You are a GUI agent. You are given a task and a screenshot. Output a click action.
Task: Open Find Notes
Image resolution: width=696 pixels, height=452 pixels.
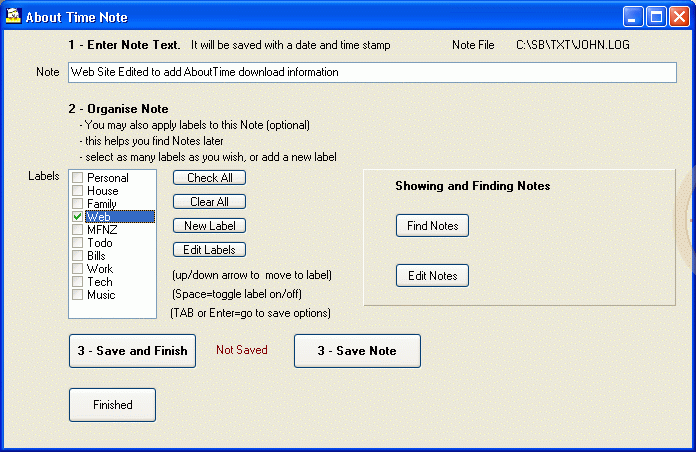(x=432, y=226)
